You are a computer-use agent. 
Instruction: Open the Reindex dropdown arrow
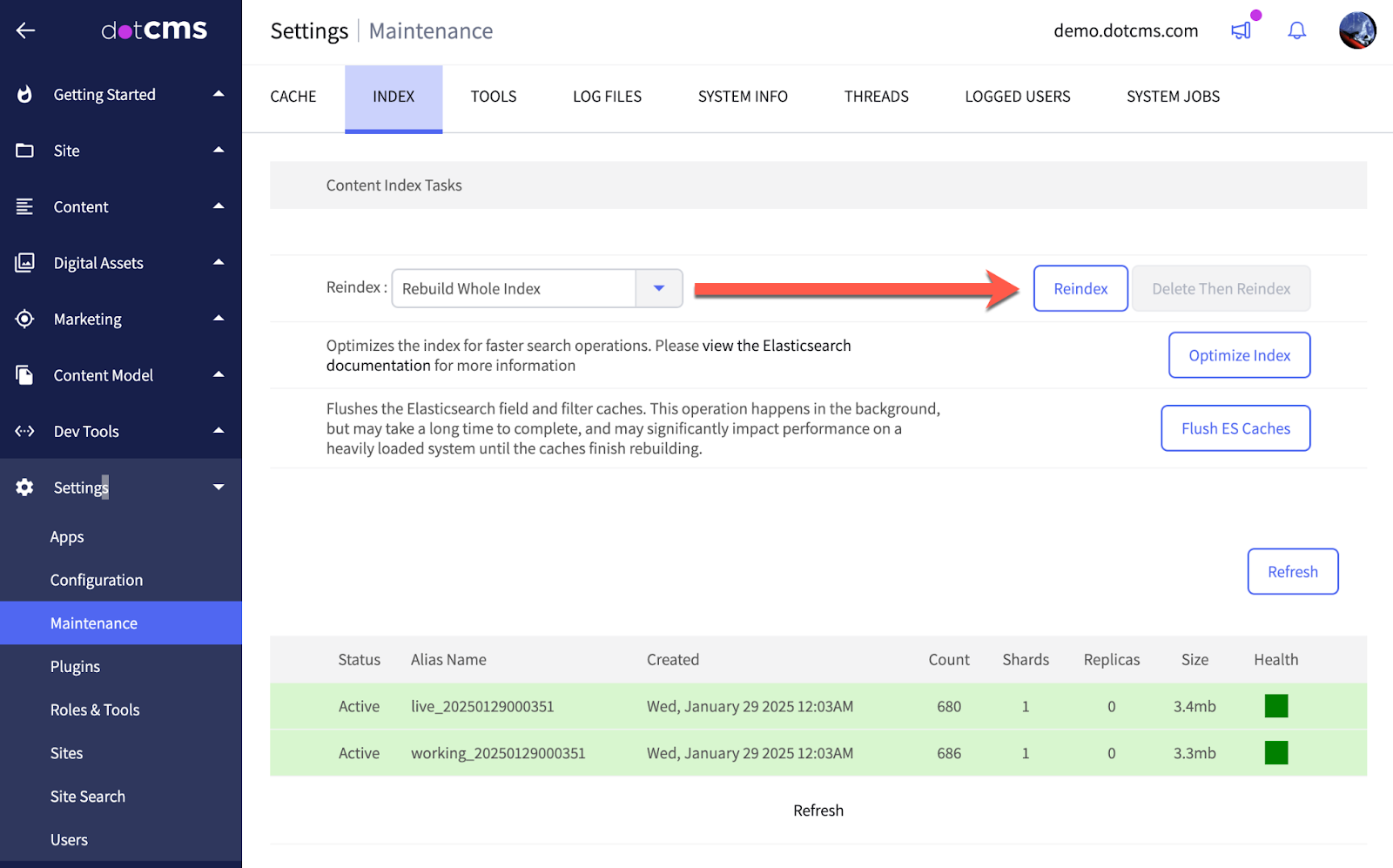point(659,288)
